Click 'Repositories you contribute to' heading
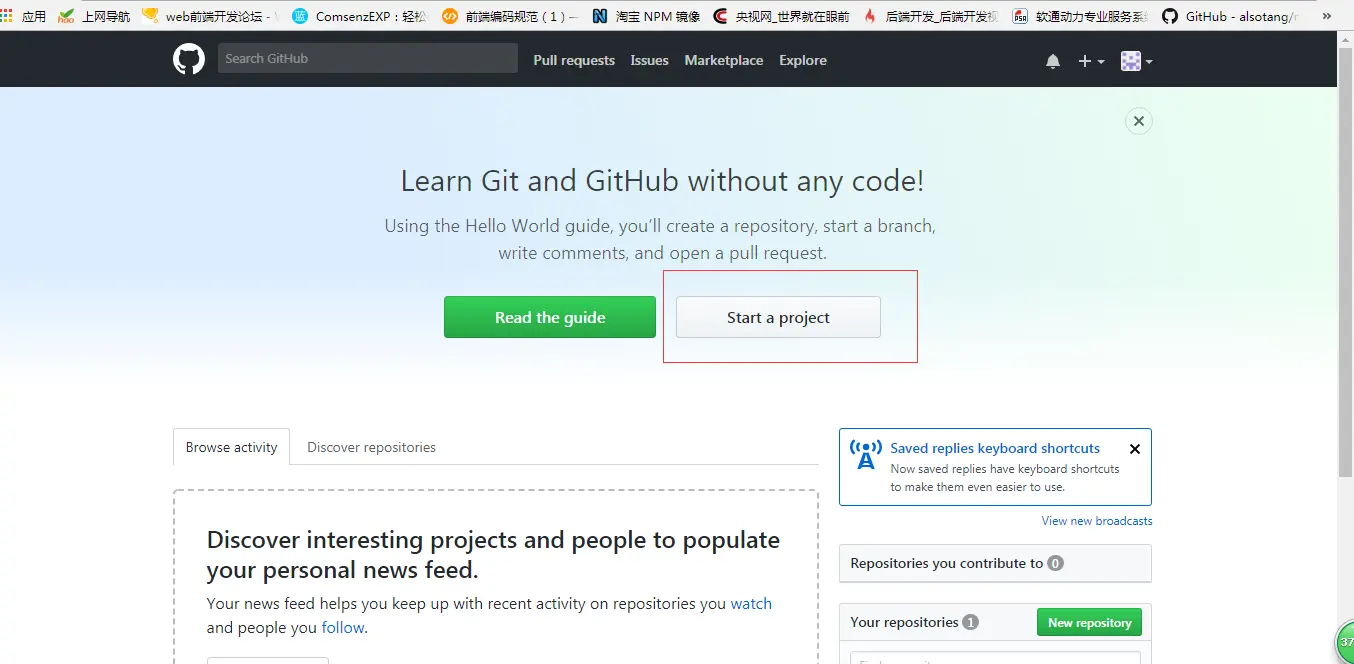 946,563
